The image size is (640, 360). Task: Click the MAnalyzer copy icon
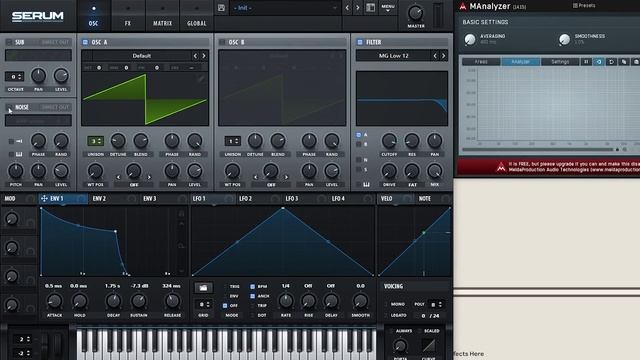coord(624,62)
